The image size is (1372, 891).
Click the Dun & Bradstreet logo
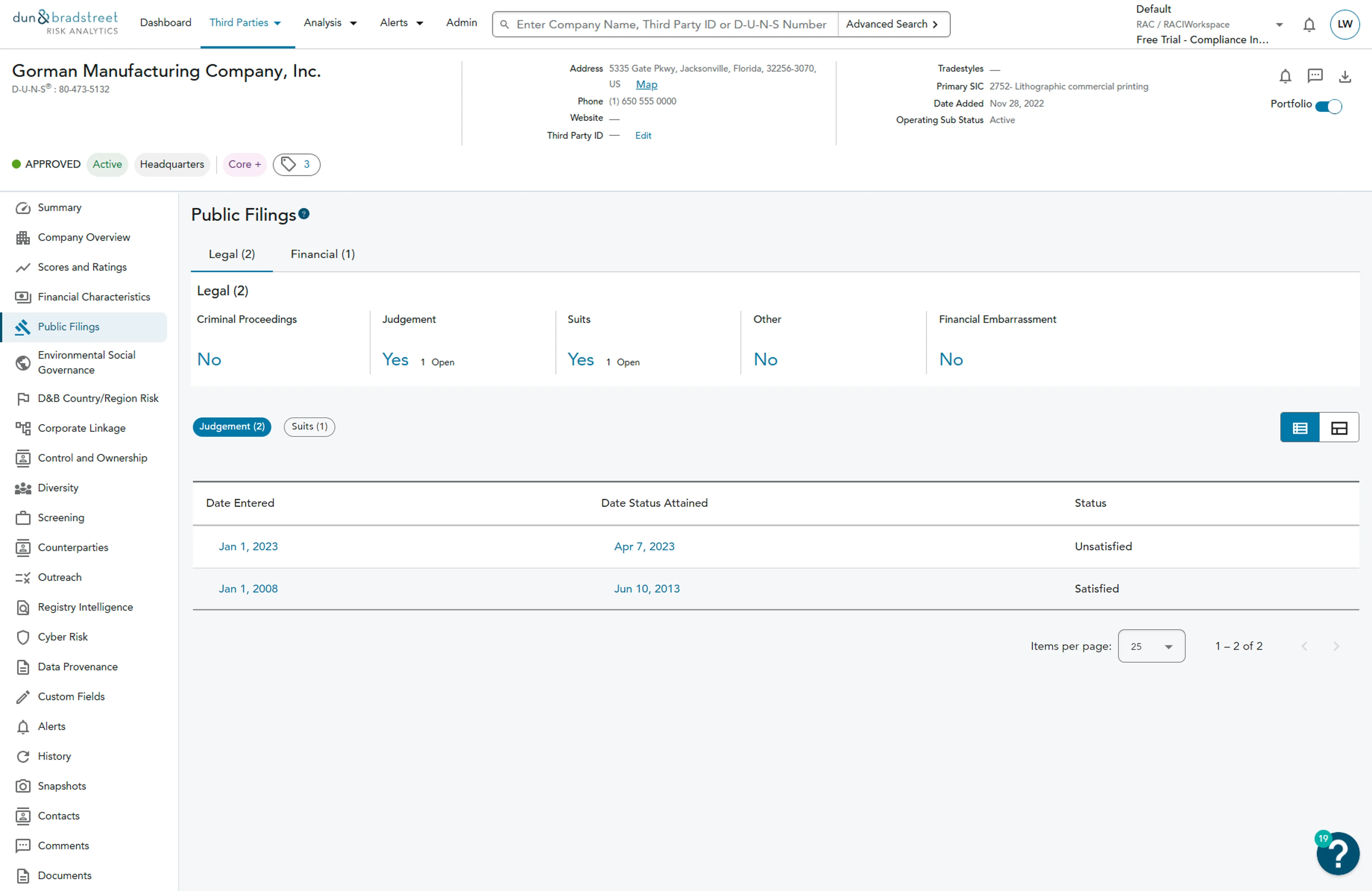coord(65,22)
